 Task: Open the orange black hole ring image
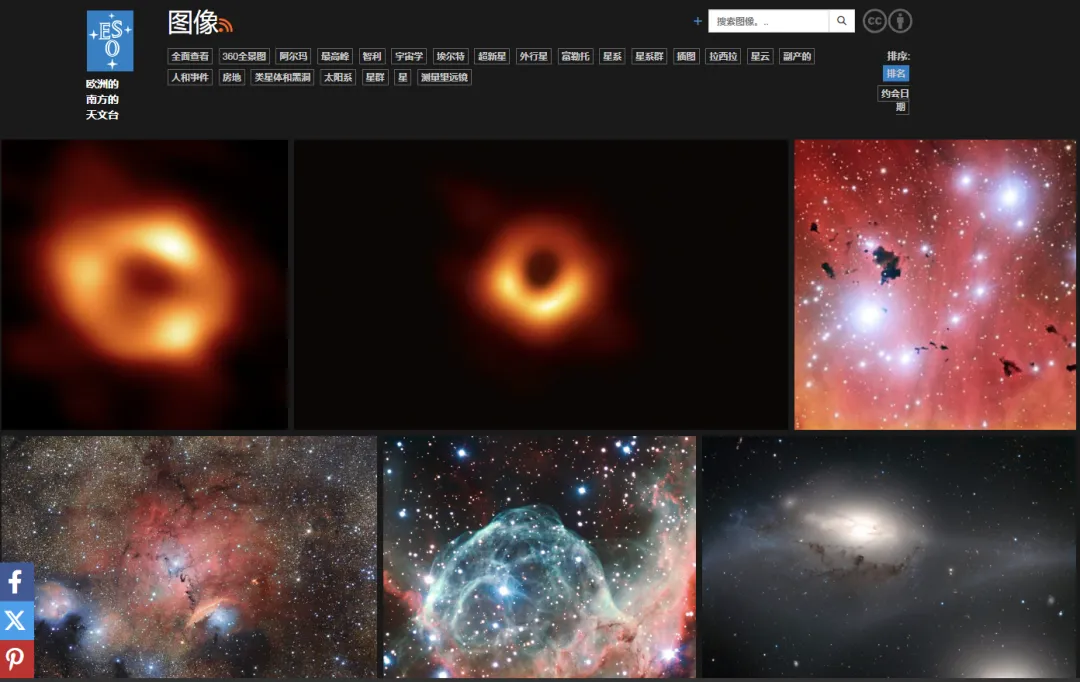tap(541, 285)
